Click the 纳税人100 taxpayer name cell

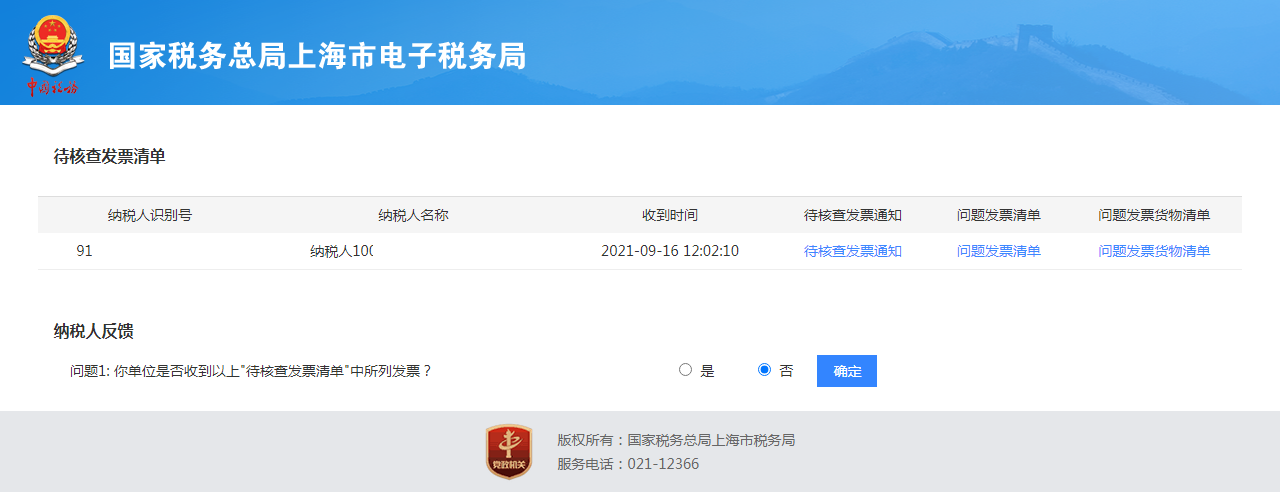tap(341, 251)
